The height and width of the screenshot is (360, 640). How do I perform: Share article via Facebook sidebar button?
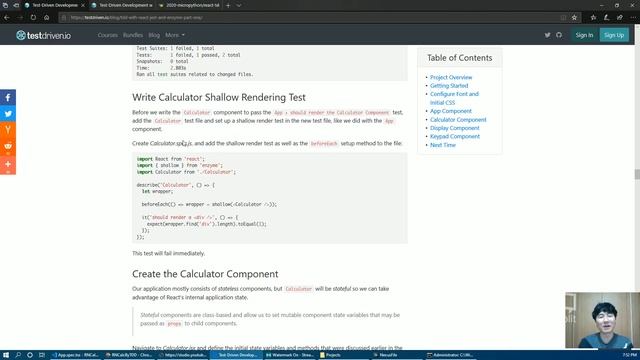pos(8,98)
